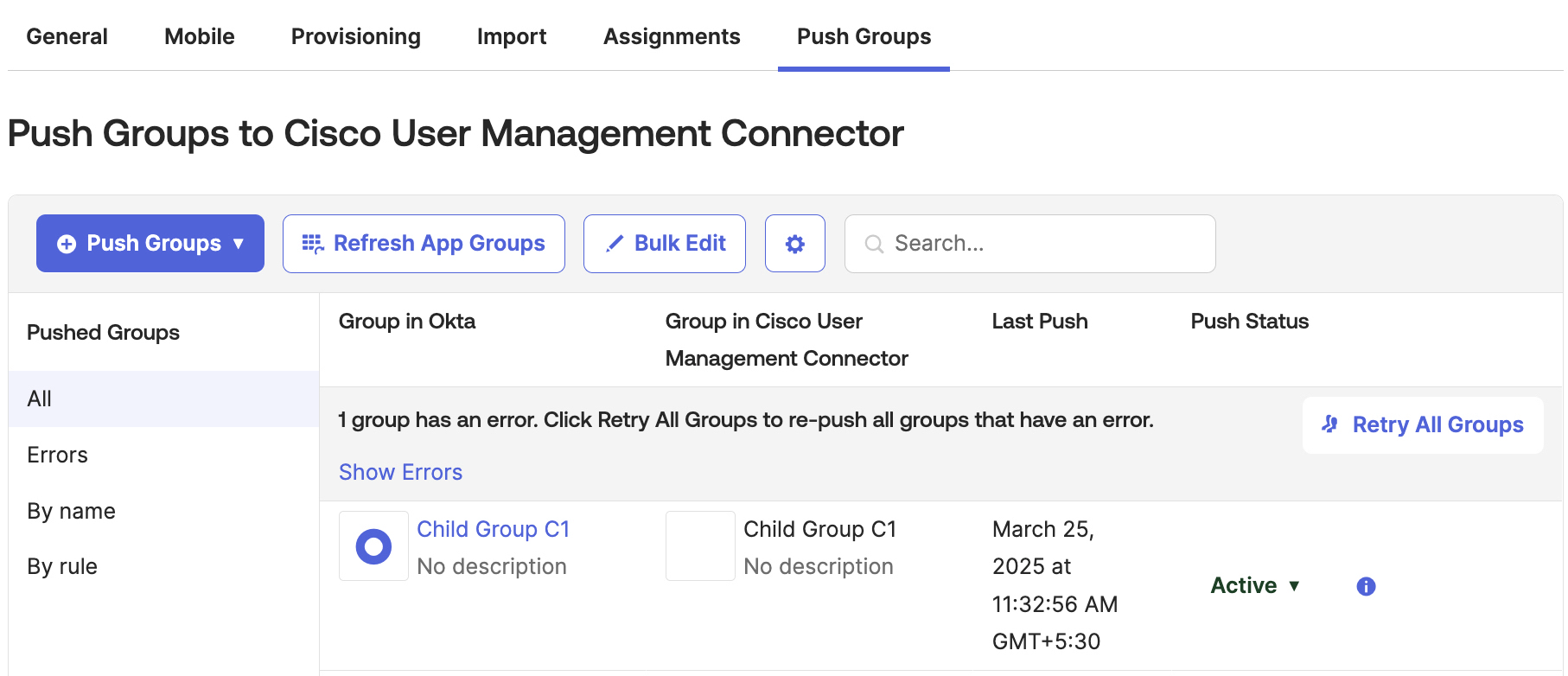Click the Pushed Groups sidebar heading
Viewport: 1568px width, 676px height.
[104, 333]
